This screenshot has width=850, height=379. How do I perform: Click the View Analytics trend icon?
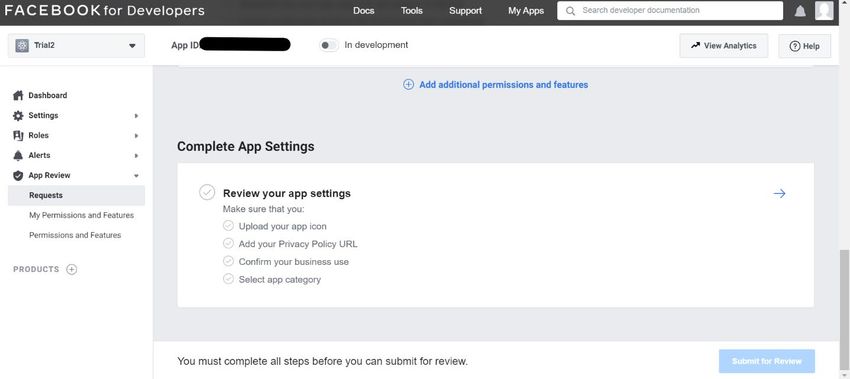coord(695,46)
